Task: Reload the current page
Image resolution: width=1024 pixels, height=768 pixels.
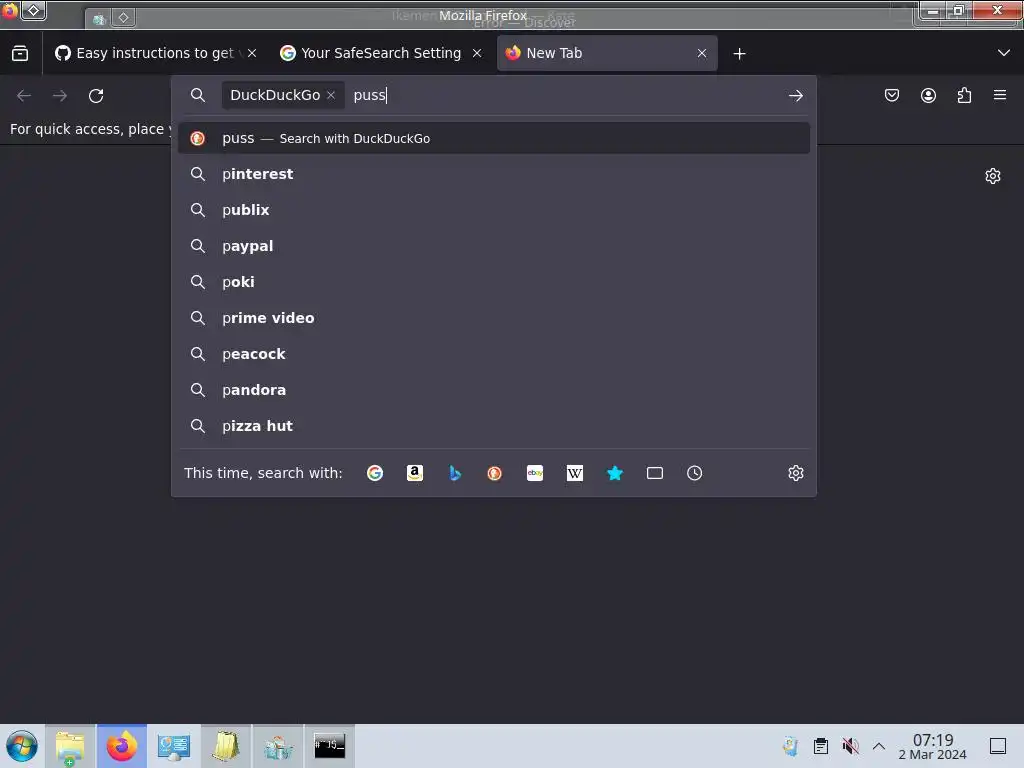Action: click(x=96, y=95)
